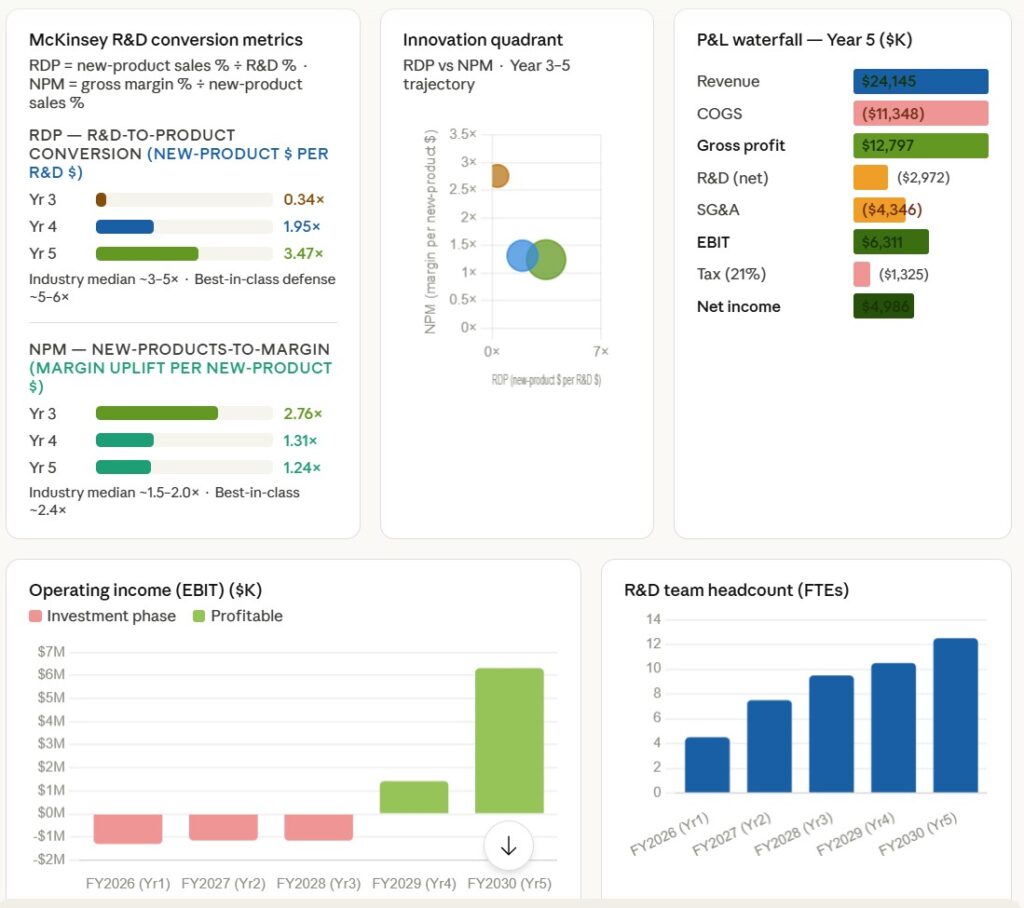Click the scroll-down arrow button
This screenshot has height=908, width=1024.
click(508, 846)
